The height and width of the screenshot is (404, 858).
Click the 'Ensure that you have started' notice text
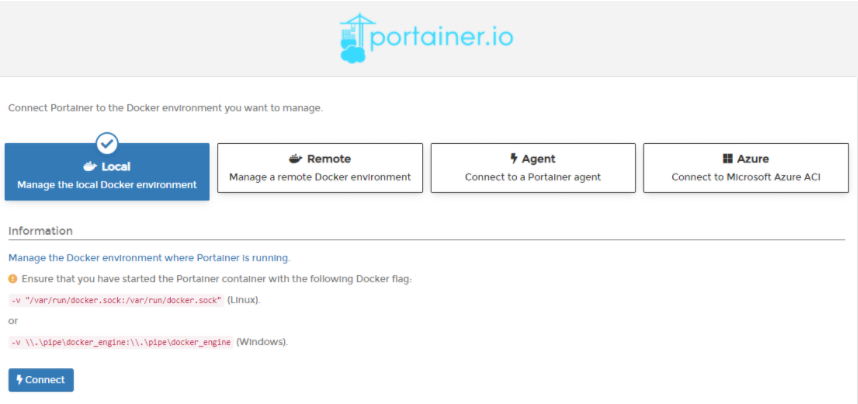[217, 279]
